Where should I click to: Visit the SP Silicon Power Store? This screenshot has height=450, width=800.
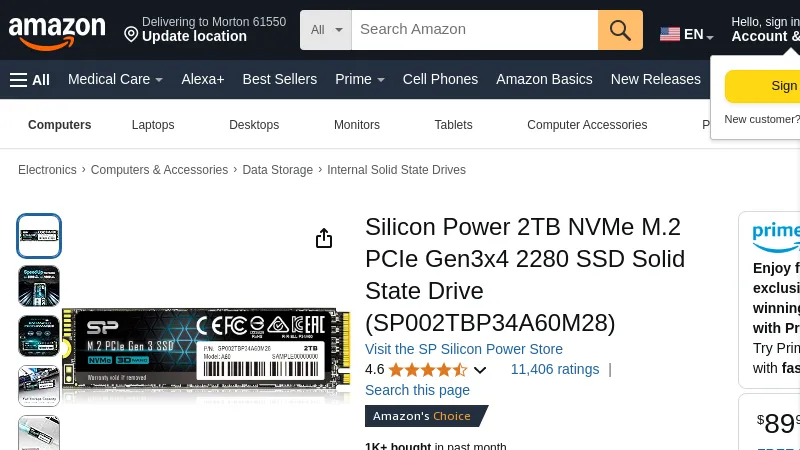[464, 349]
